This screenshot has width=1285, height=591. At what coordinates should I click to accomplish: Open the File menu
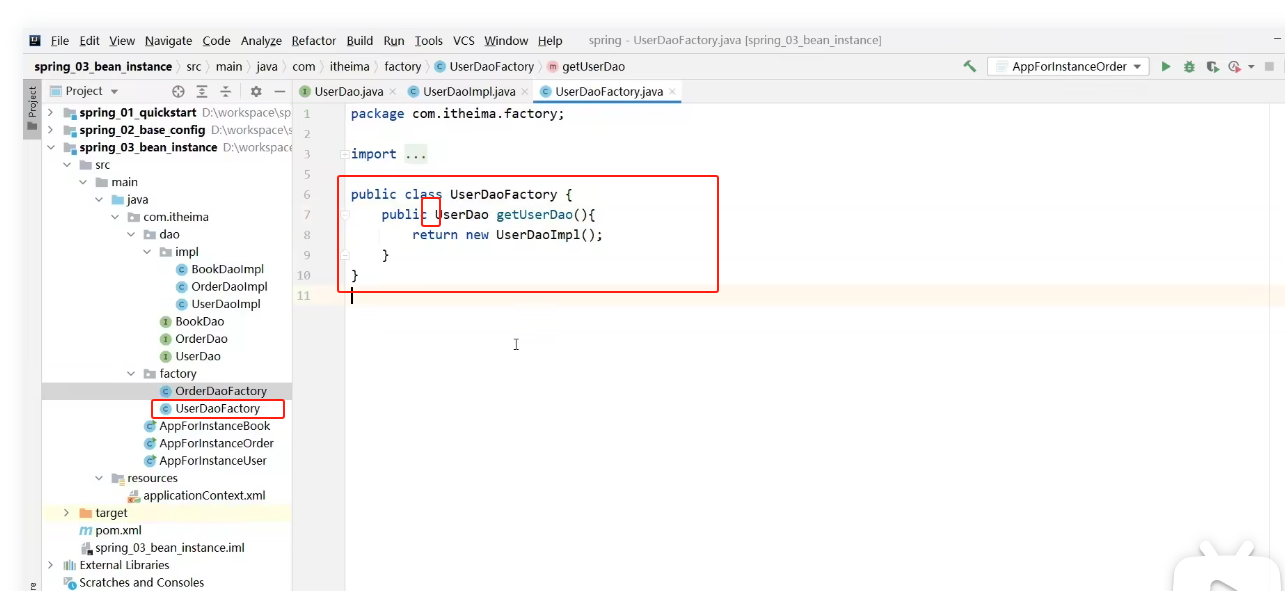(60, 41)
